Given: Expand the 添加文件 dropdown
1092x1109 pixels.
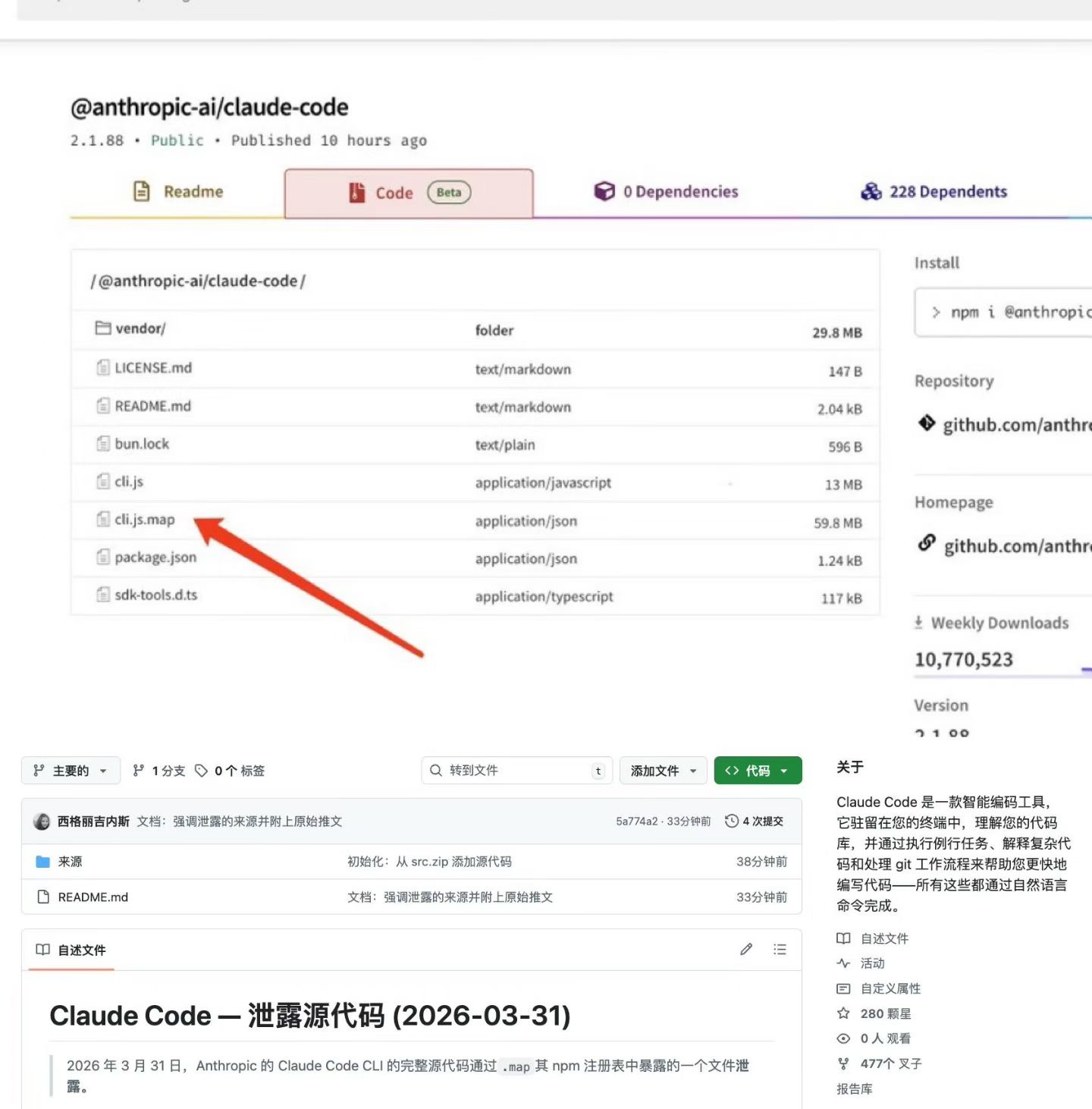Looking at the screenshot, I should pos(664,771).
